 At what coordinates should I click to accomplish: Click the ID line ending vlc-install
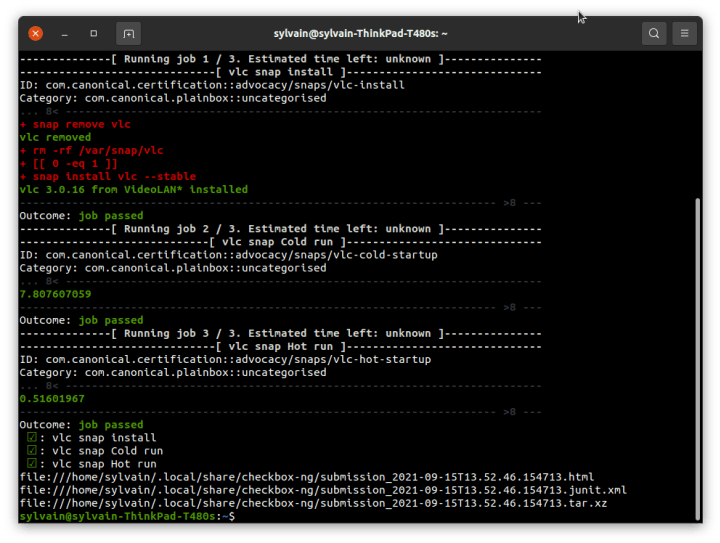212,85
